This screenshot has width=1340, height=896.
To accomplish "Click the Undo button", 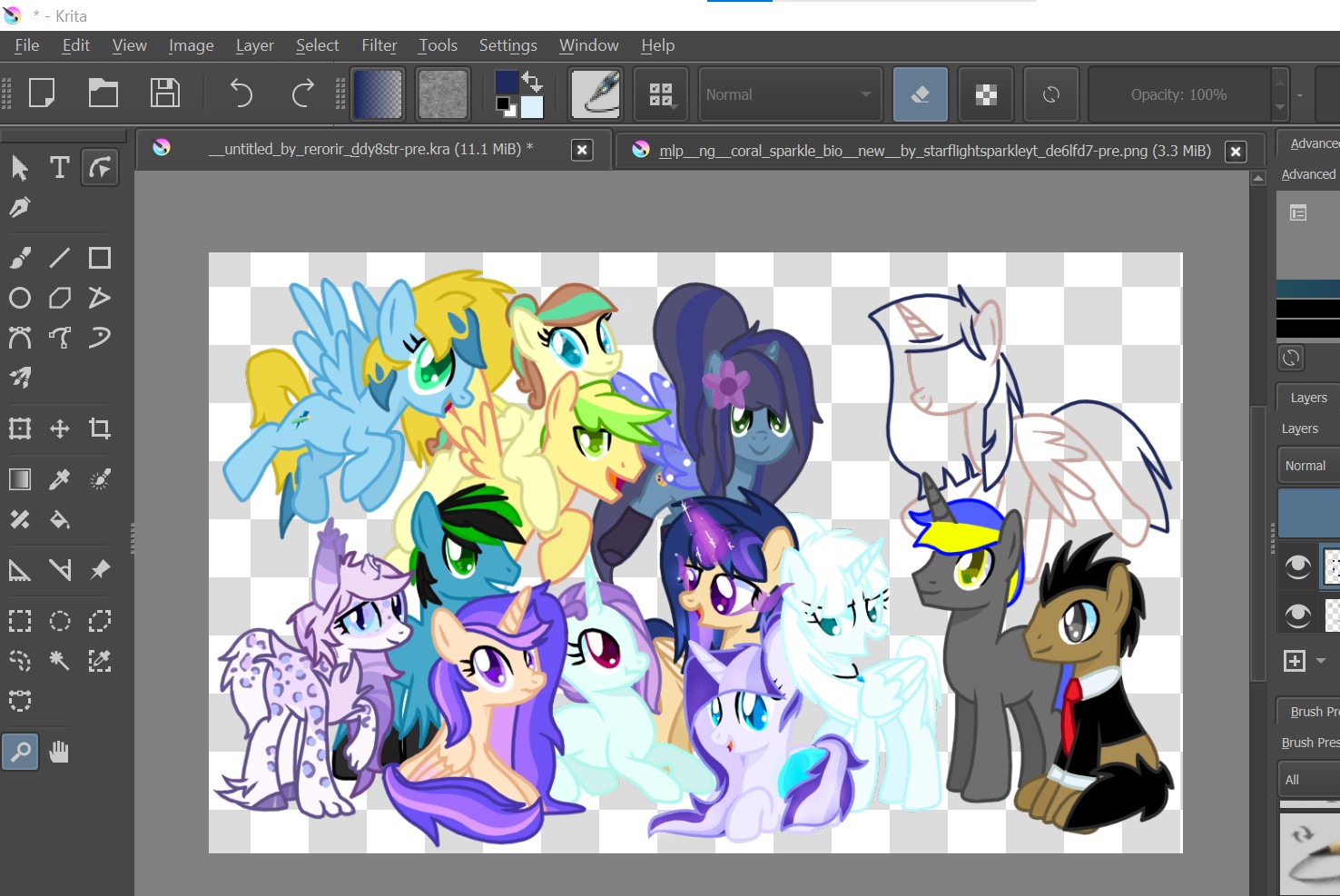I will [241, 94].
